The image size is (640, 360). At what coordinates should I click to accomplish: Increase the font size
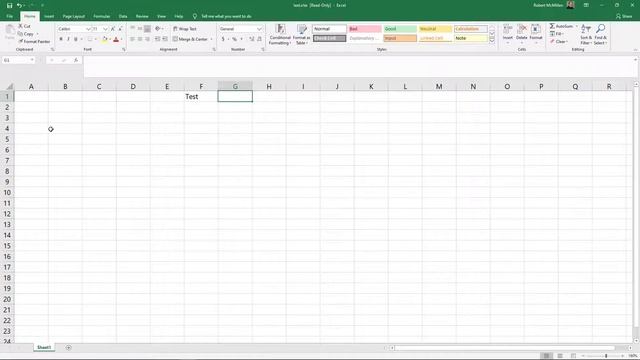[x=113, y=29]
